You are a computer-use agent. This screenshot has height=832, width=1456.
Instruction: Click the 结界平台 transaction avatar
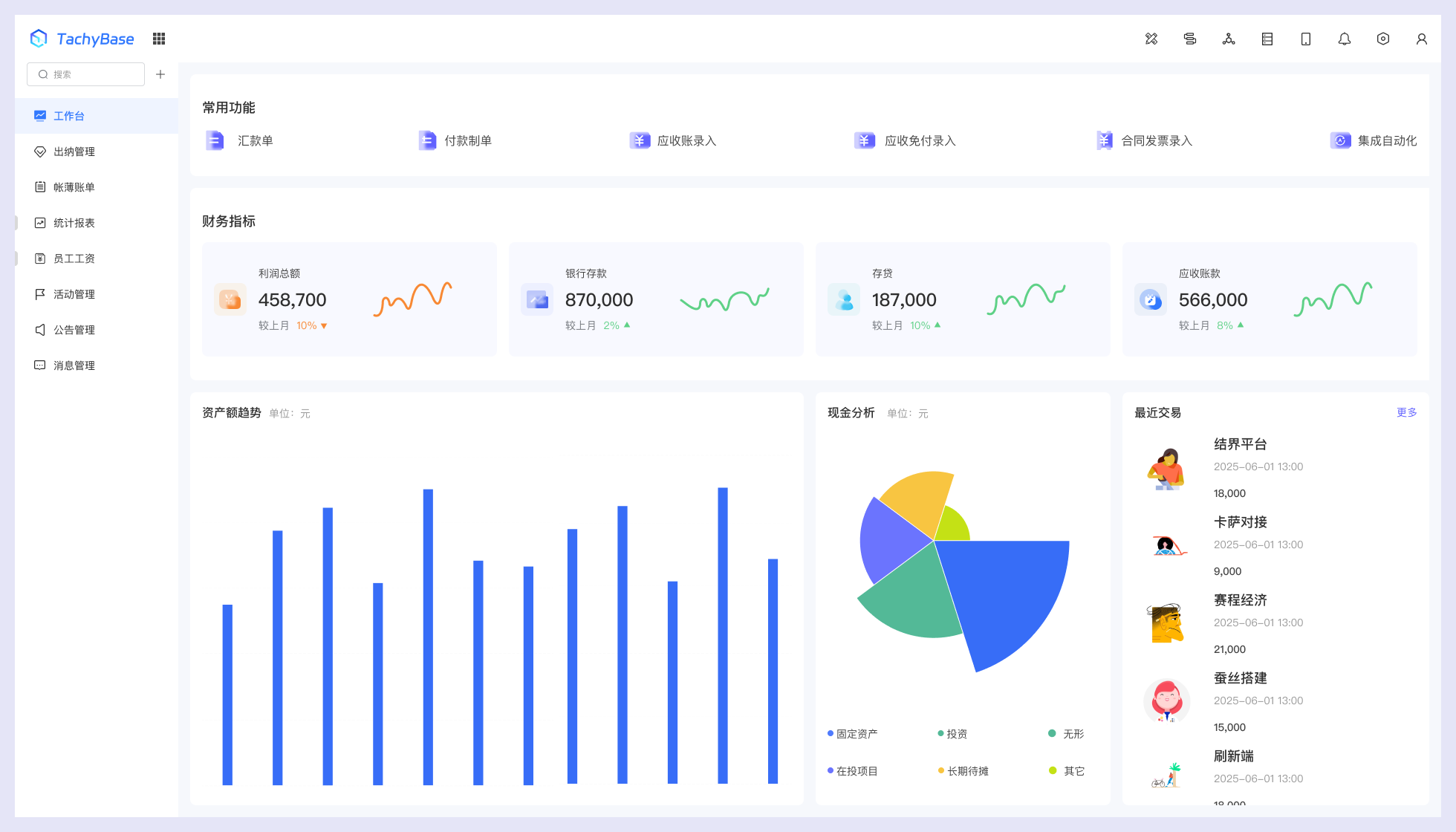pos(1167,469)
